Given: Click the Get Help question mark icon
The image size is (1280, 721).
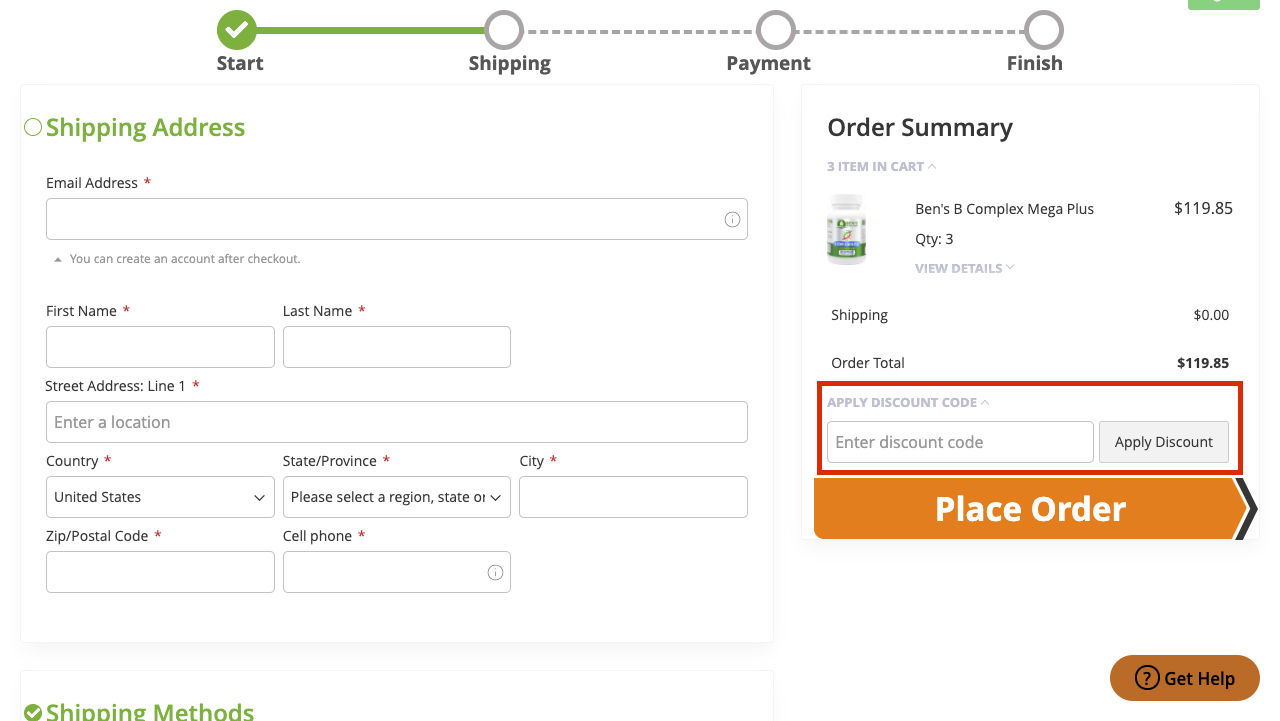Looking at the screenshot, I should click(1147, 678).
